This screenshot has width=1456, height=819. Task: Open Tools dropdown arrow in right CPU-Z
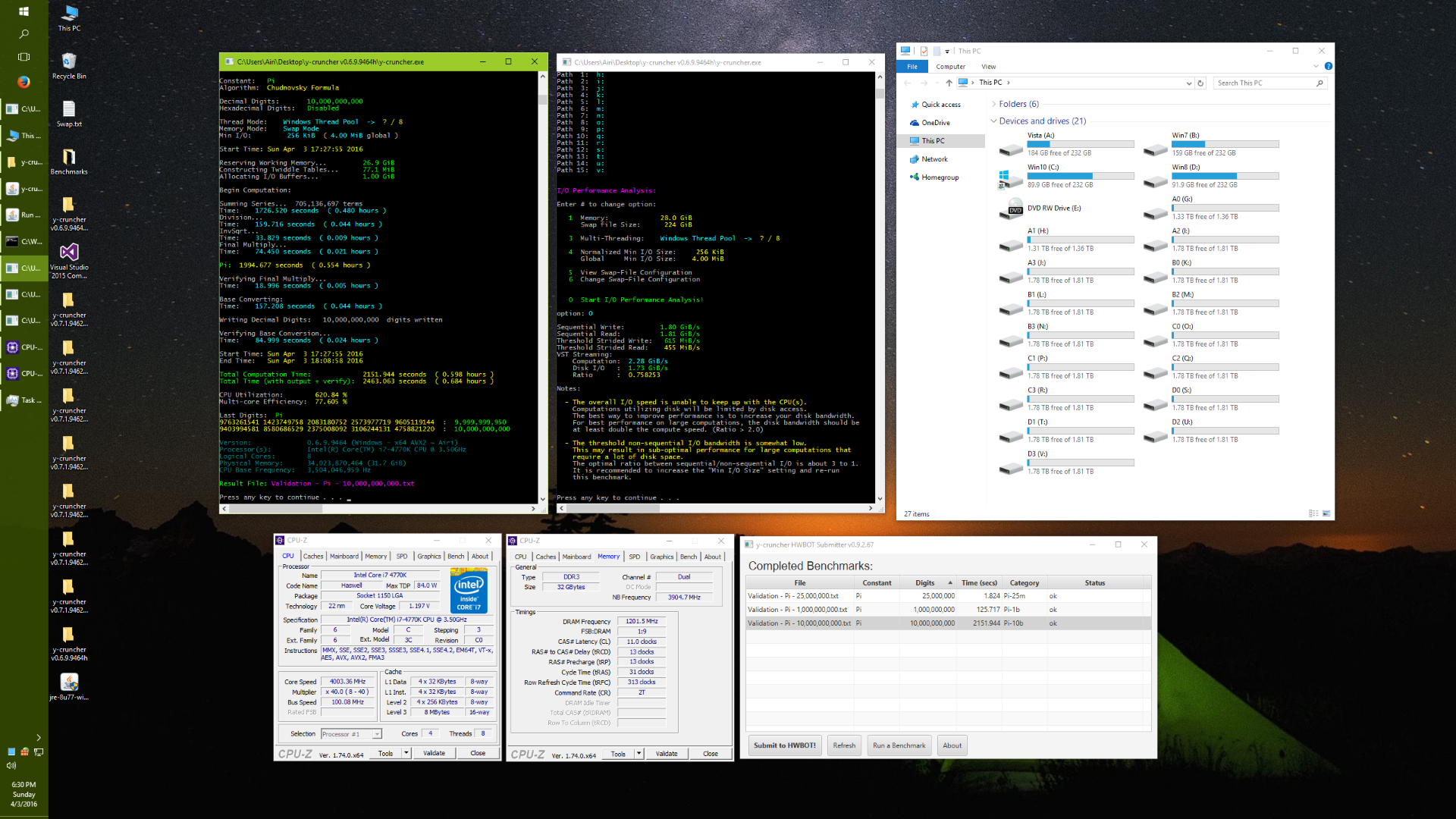pyautogui.click(x=639, y=754)
